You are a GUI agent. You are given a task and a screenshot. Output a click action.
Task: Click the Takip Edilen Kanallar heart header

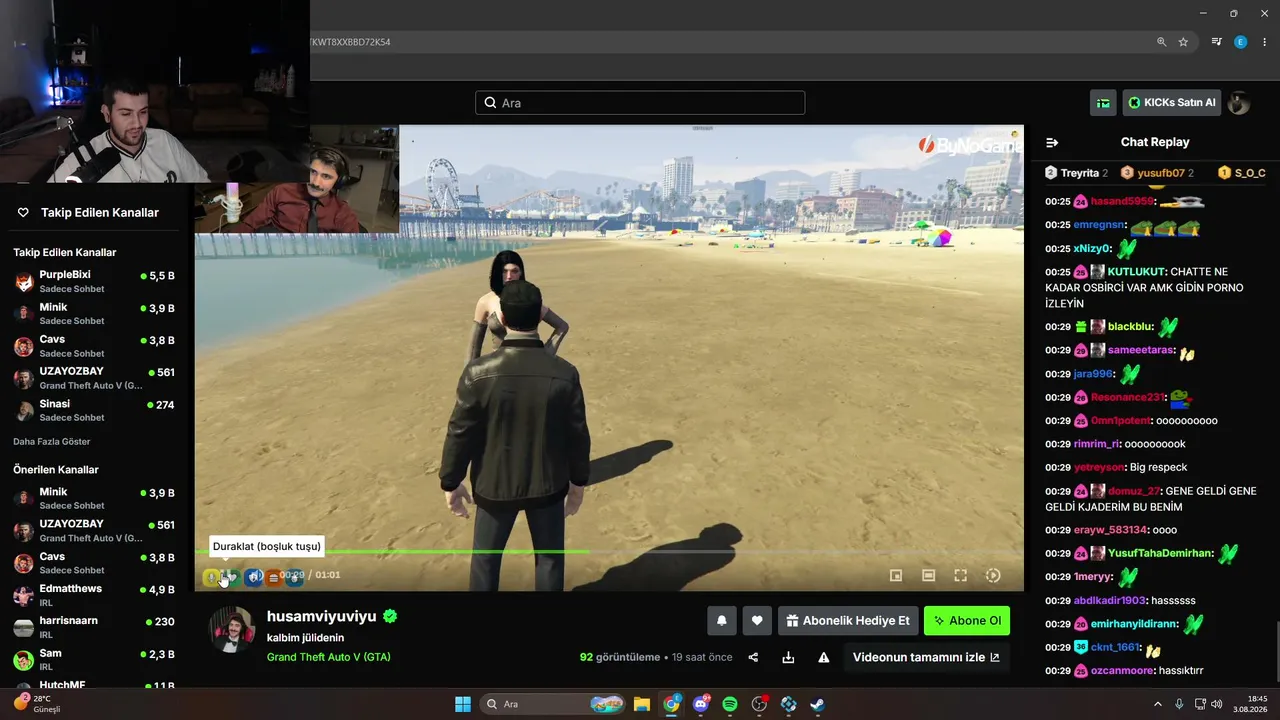[x=88, y=213]
